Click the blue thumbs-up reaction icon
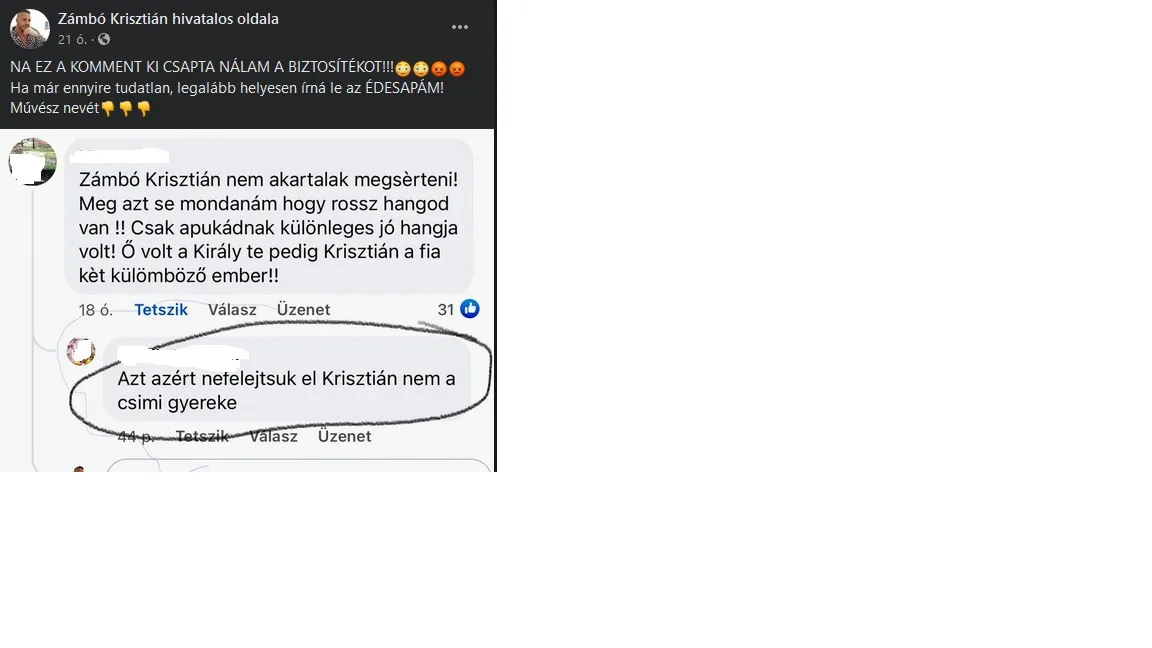The width and height of the screenshot is (1152, 648). pos(469,309)
